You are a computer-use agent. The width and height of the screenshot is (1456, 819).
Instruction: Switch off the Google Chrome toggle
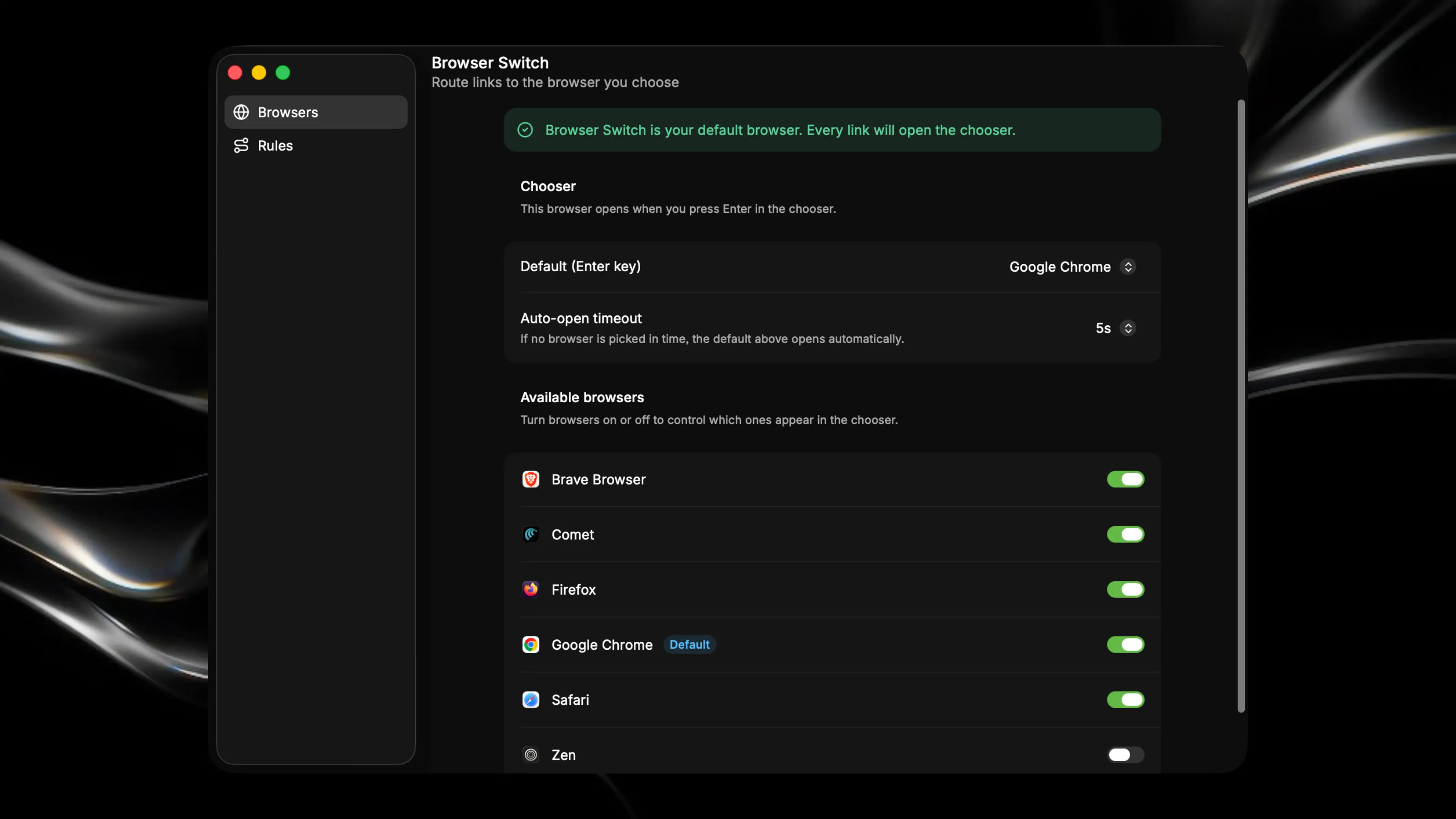tap(1125, 644)
